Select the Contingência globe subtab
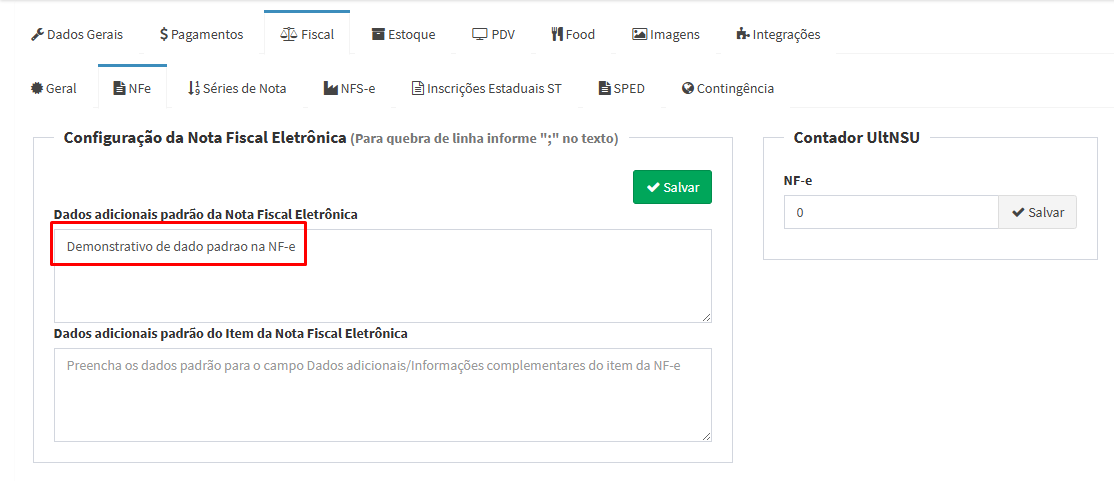Image resolution: width=1114 pixels, height=481 pixels. [x=727, y=88]
